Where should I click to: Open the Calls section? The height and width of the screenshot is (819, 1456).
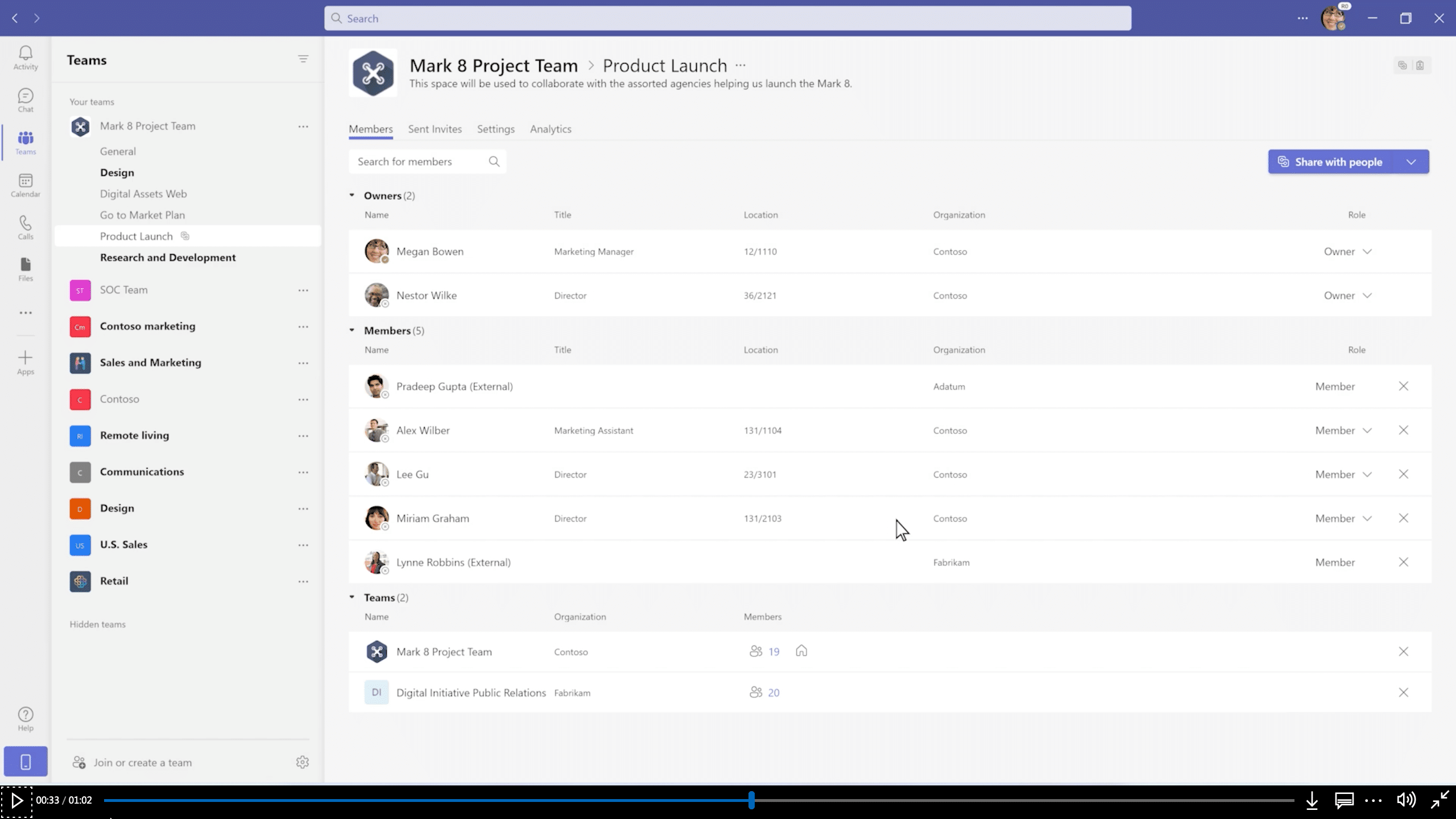25,227
